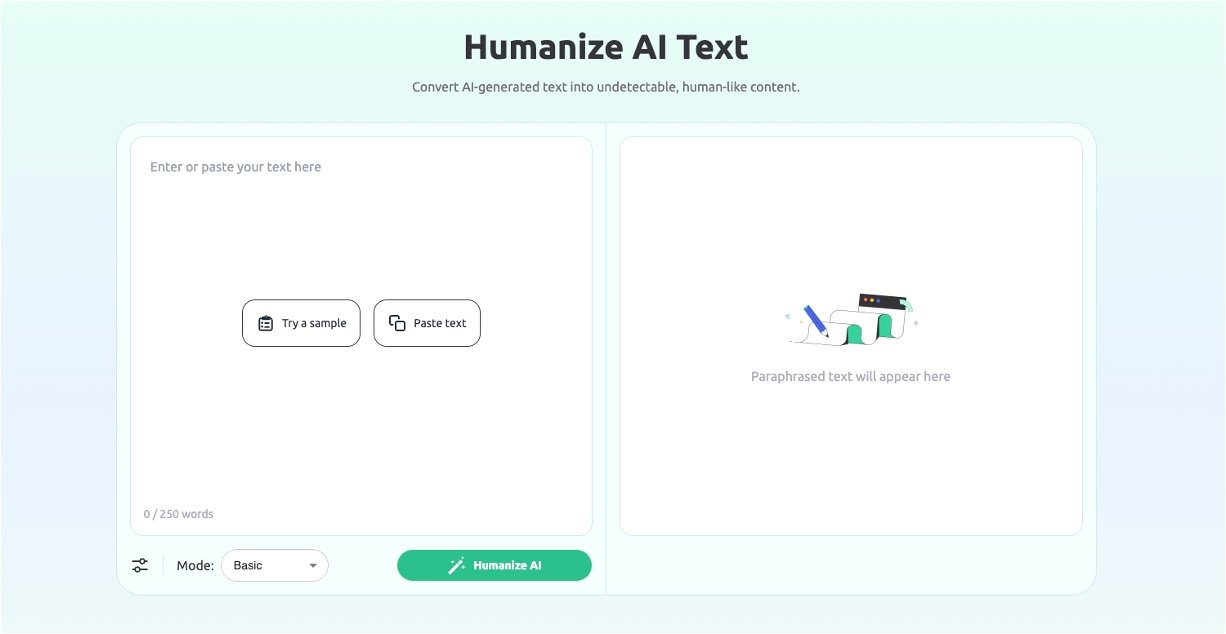Click the Paraphrased text placeholder message
Viewport: 1226px width, 634px height.
coord(850,376)
